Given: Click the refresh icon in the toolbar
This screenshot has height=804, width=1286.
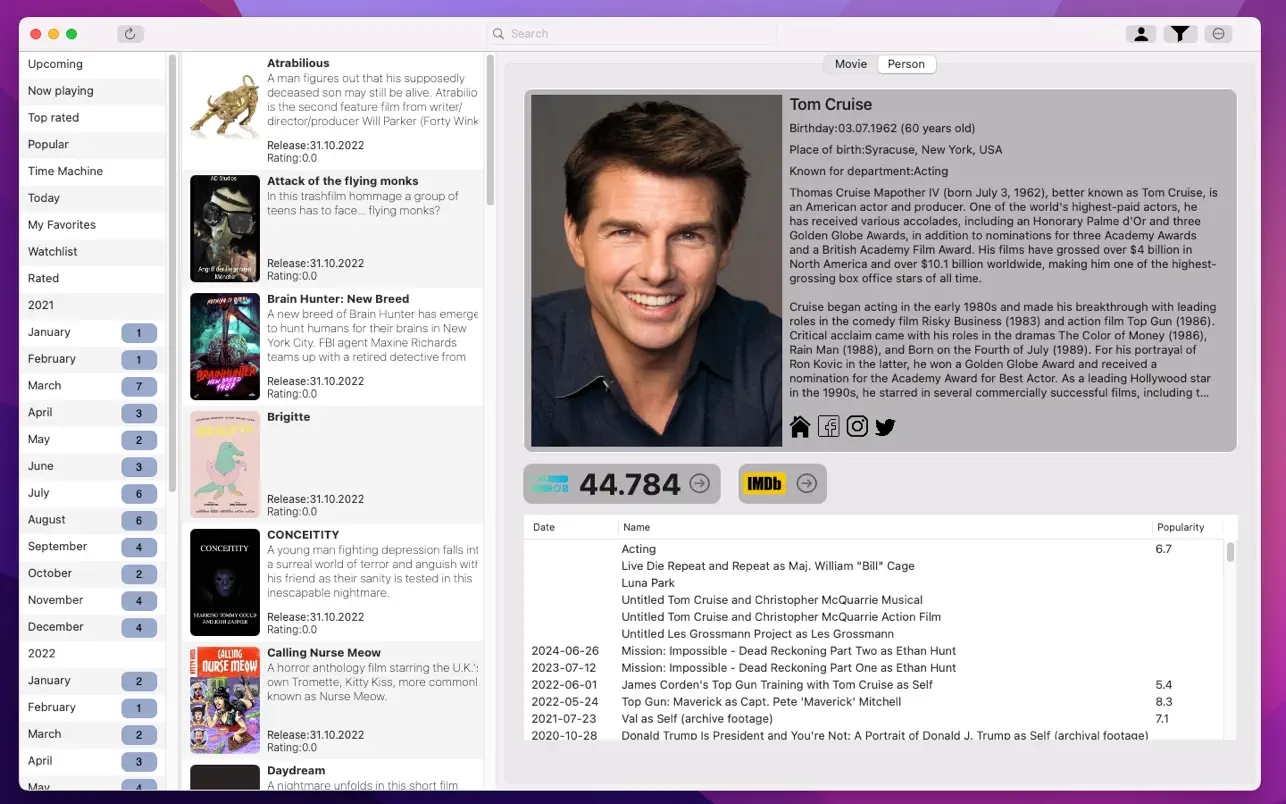Looking at the screenshot, I should click(x=130, y=34).
